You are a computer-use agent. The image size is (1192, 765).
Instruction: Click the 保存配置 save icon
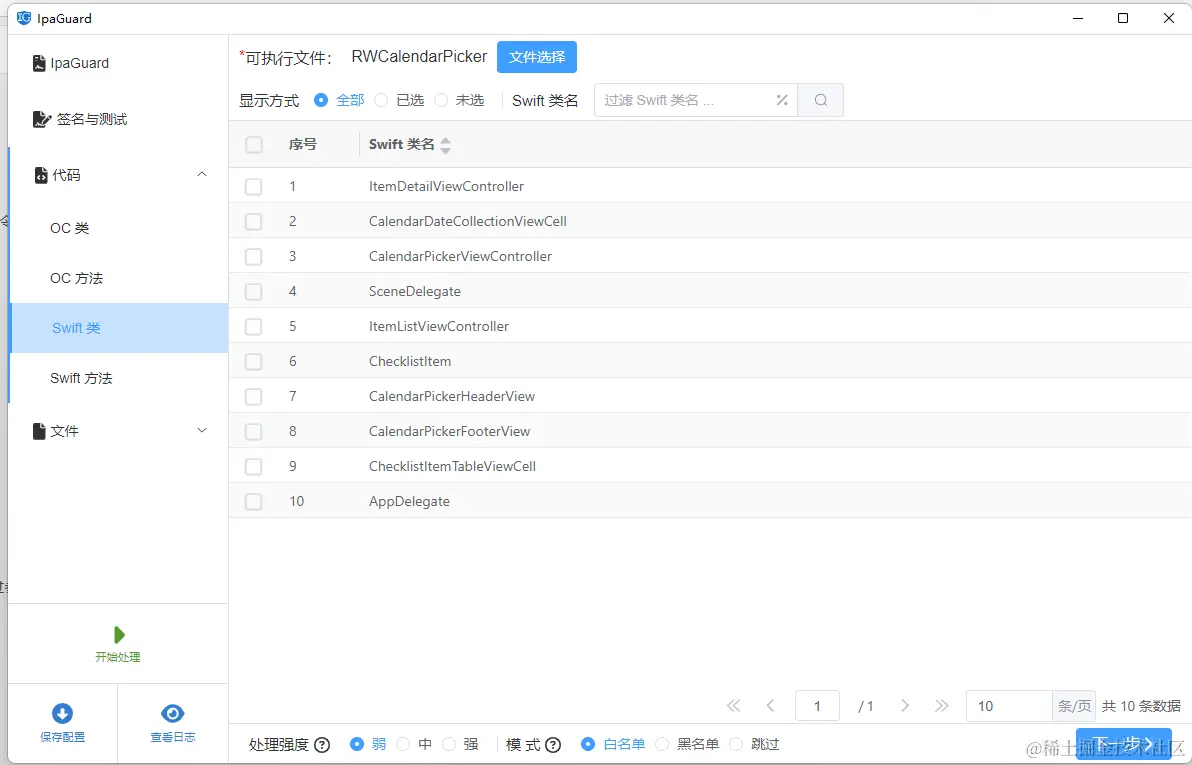62,712
